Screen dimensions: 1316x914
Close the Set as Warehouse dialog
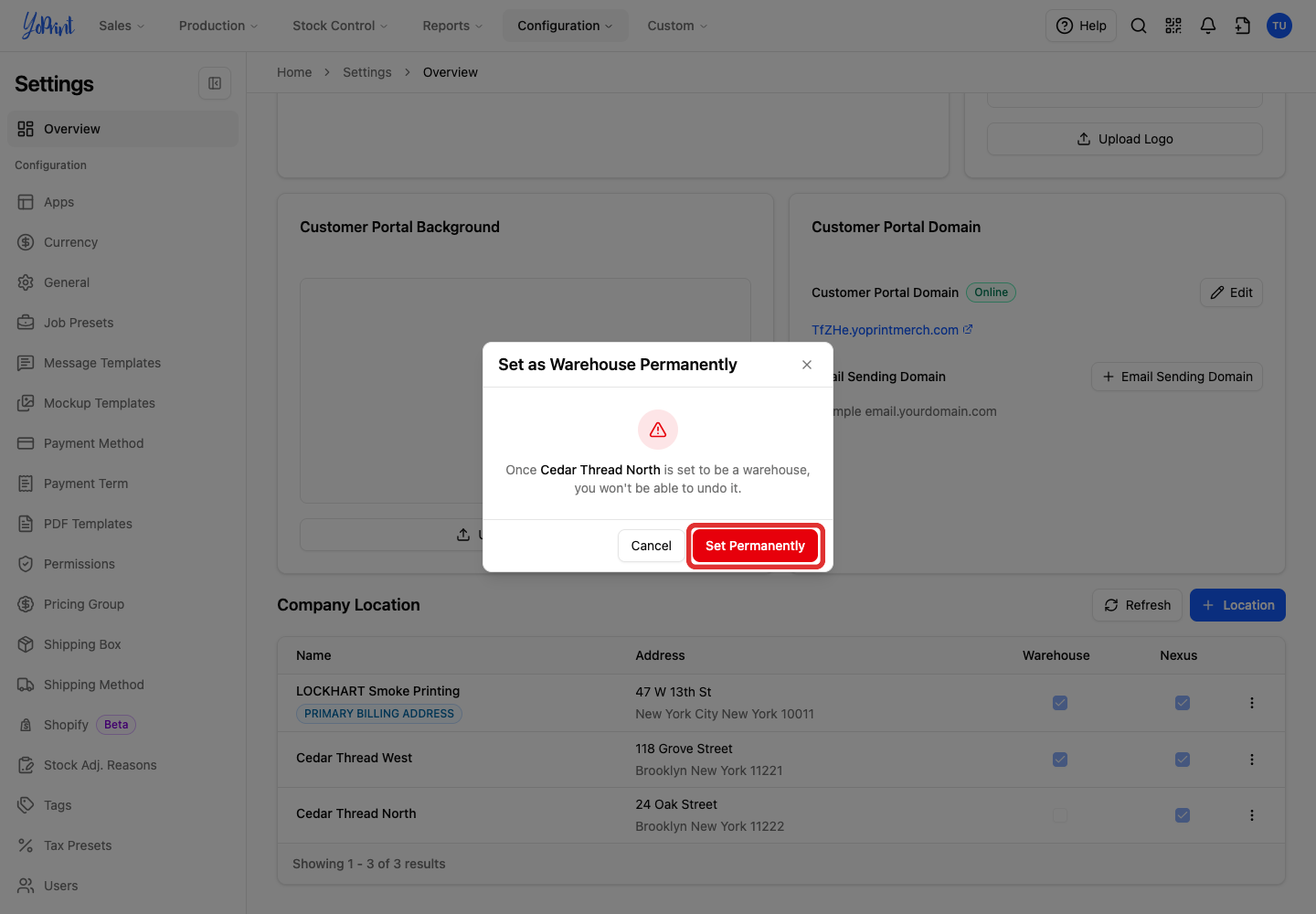[807, 365]
